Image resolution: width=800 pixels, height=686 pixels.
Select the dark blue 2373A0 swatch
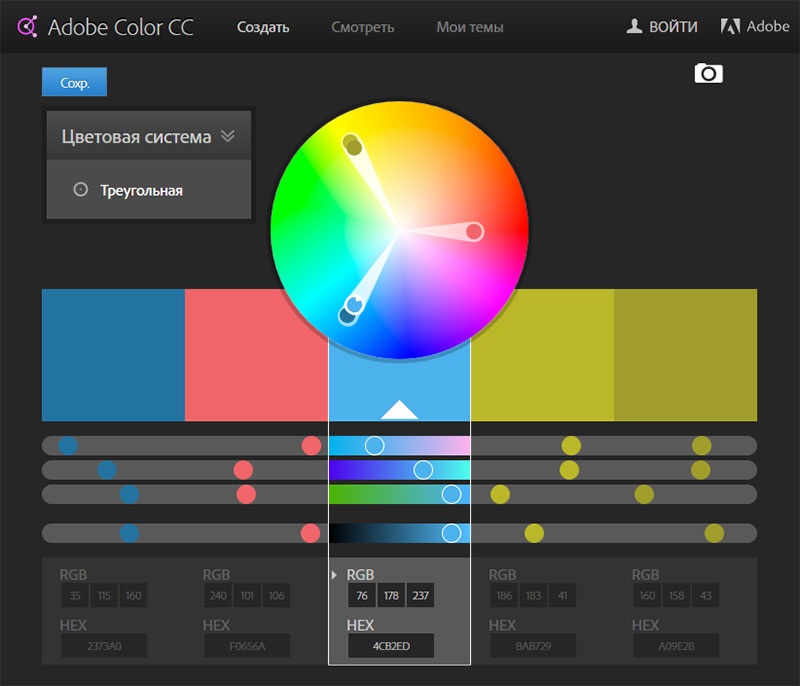[x=113, y=355]
